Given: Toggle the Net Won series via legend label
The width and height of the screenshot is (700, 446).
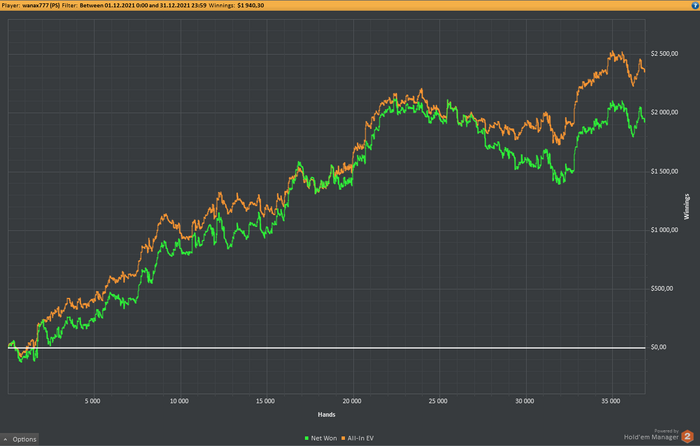Looking at the screenshot, I should tap(324, 438).
